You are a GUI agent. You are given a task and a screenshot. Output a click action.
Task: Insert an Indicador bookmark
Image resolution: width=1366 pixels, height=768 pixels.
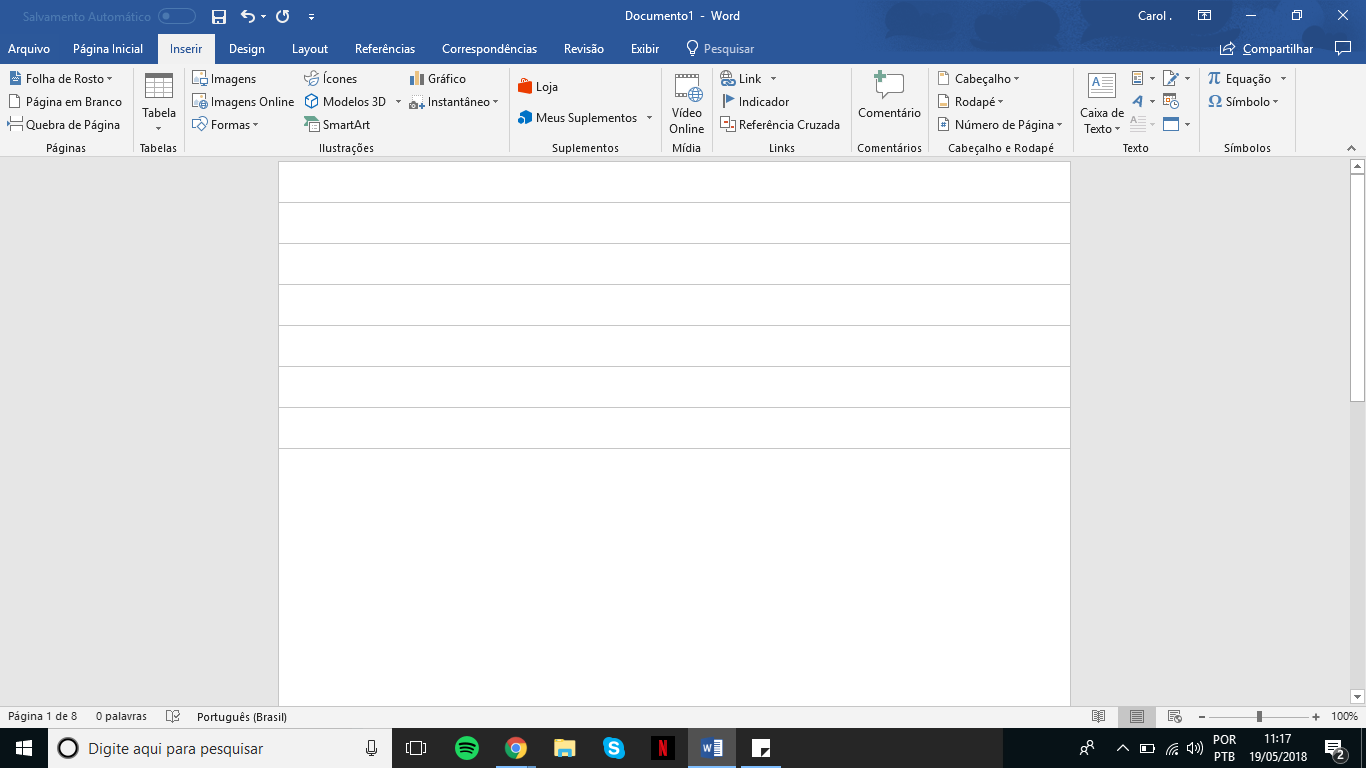755,101
